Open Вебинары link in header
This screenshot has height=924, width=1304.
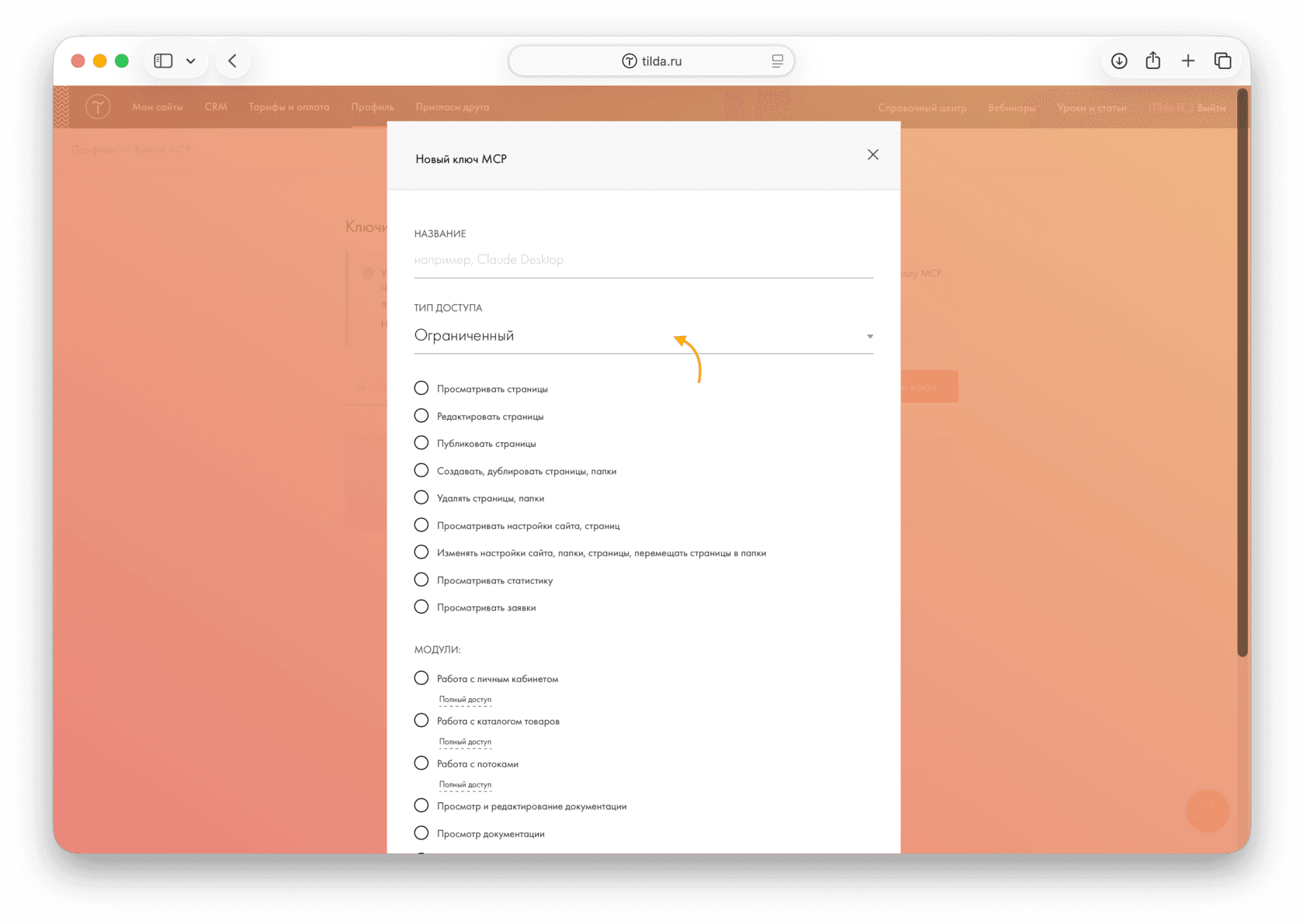[x=1012, y=108]
